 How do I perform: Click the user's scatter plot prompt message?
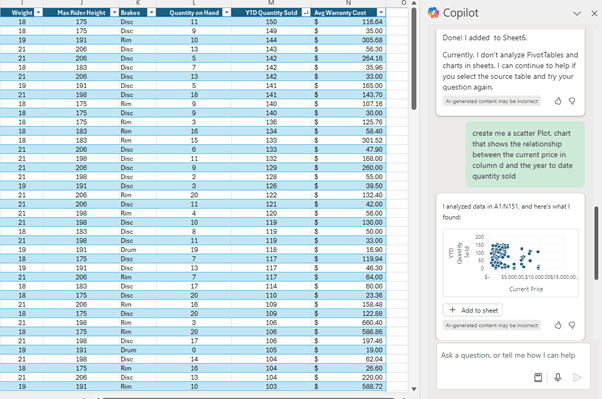[x=525, y=155]
